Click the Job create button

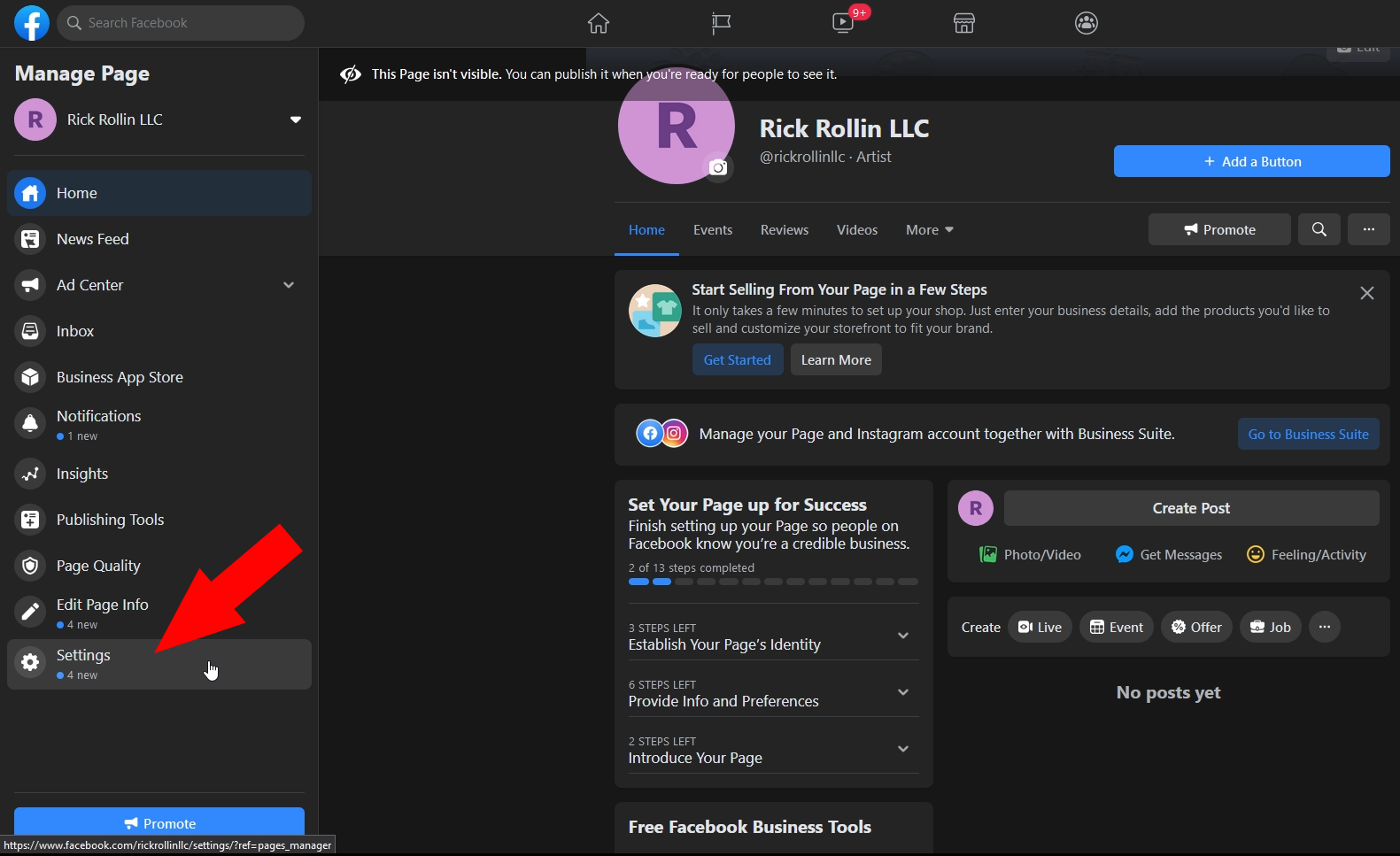tap(1271, 627)
